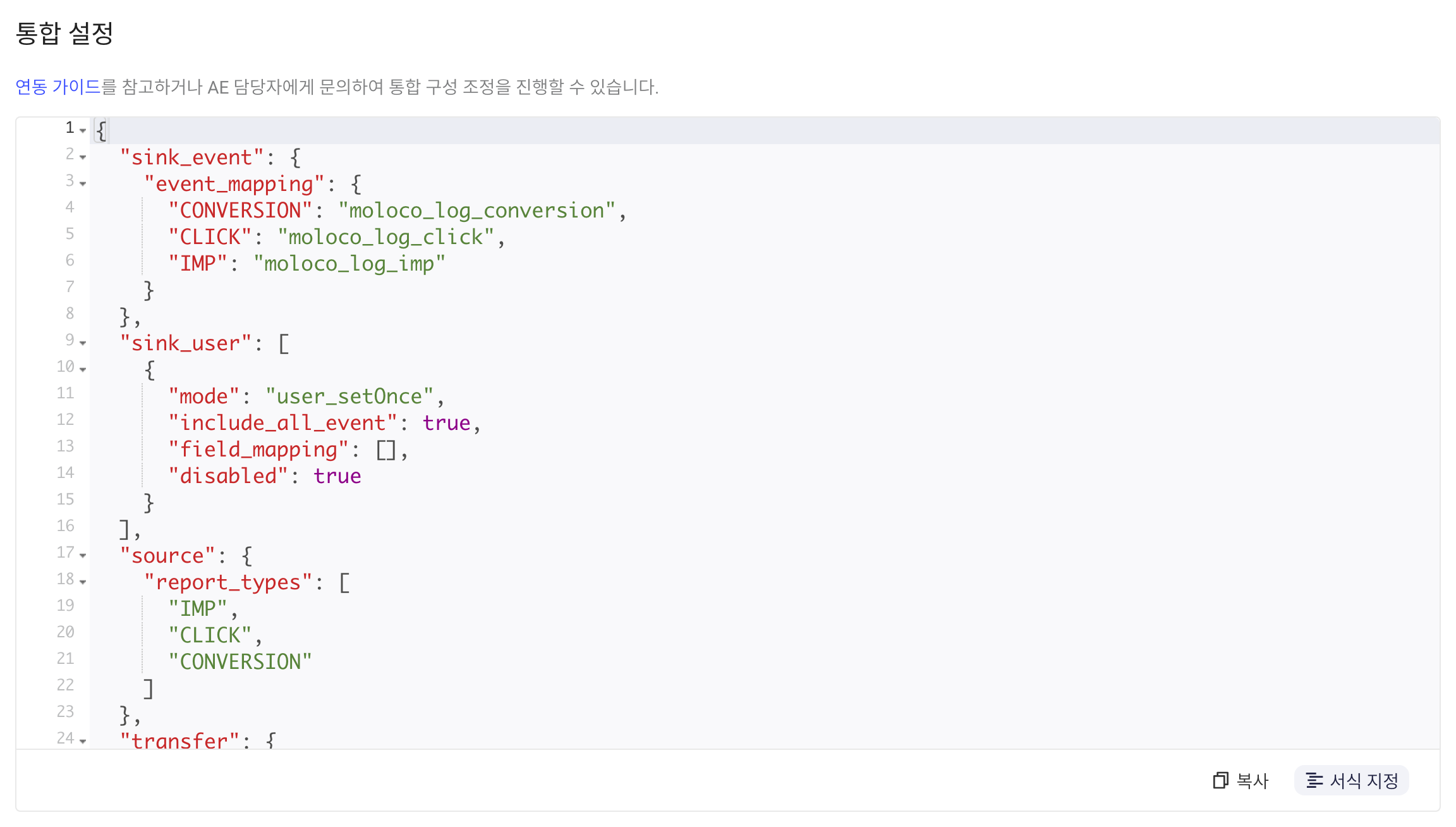Click the "disabled" key on line 14

click(x=228, y=476)
